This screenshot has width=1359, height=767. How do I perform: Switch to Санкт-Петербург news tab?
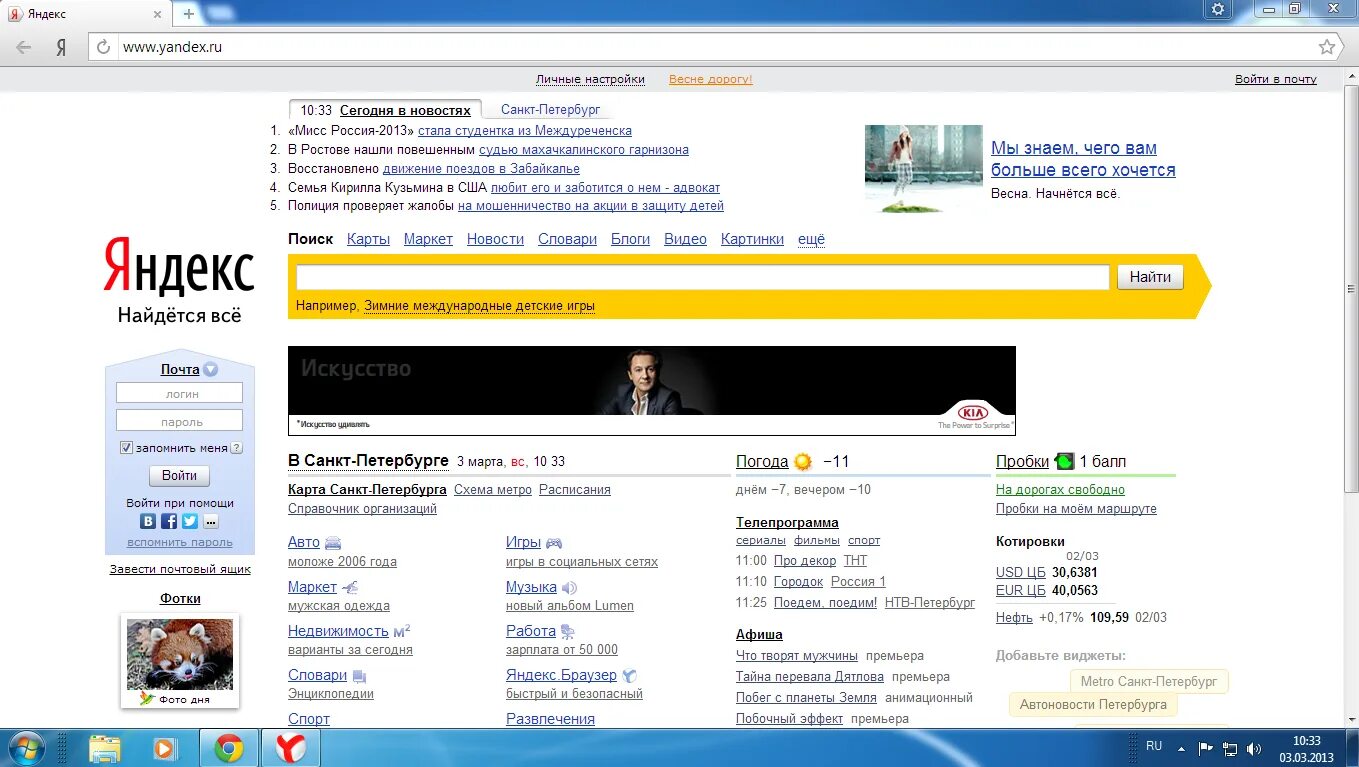(x=550, y=110)
